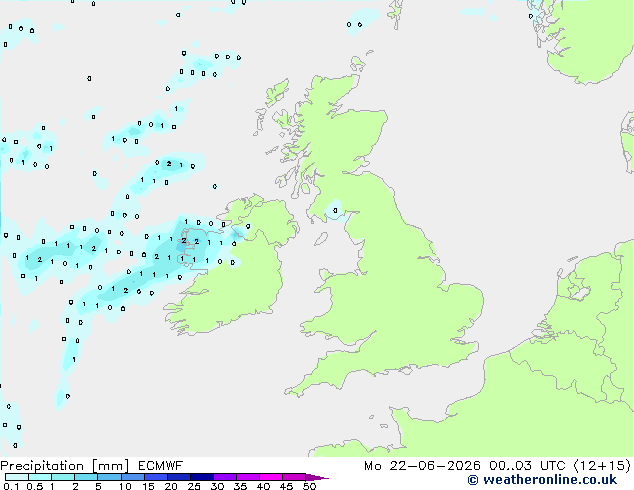Click the 0.1–0.5 mm legend color swatch

17,477
